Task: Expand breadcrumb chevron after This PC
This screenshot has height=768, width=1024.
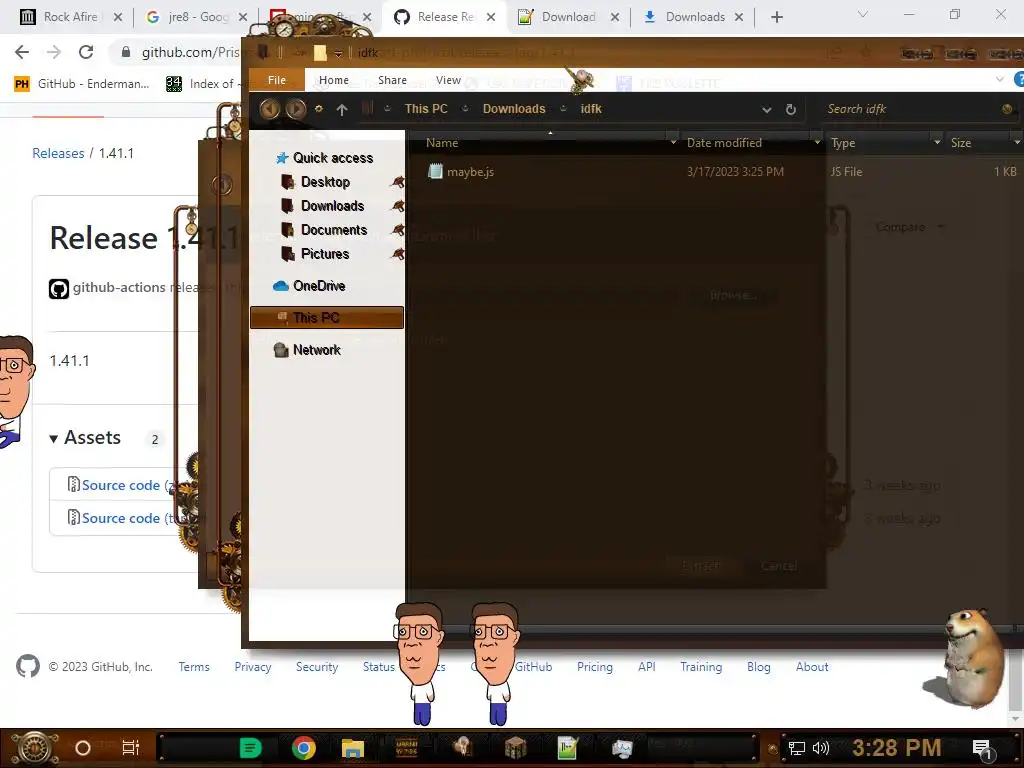Action: [x=465, y=109]
